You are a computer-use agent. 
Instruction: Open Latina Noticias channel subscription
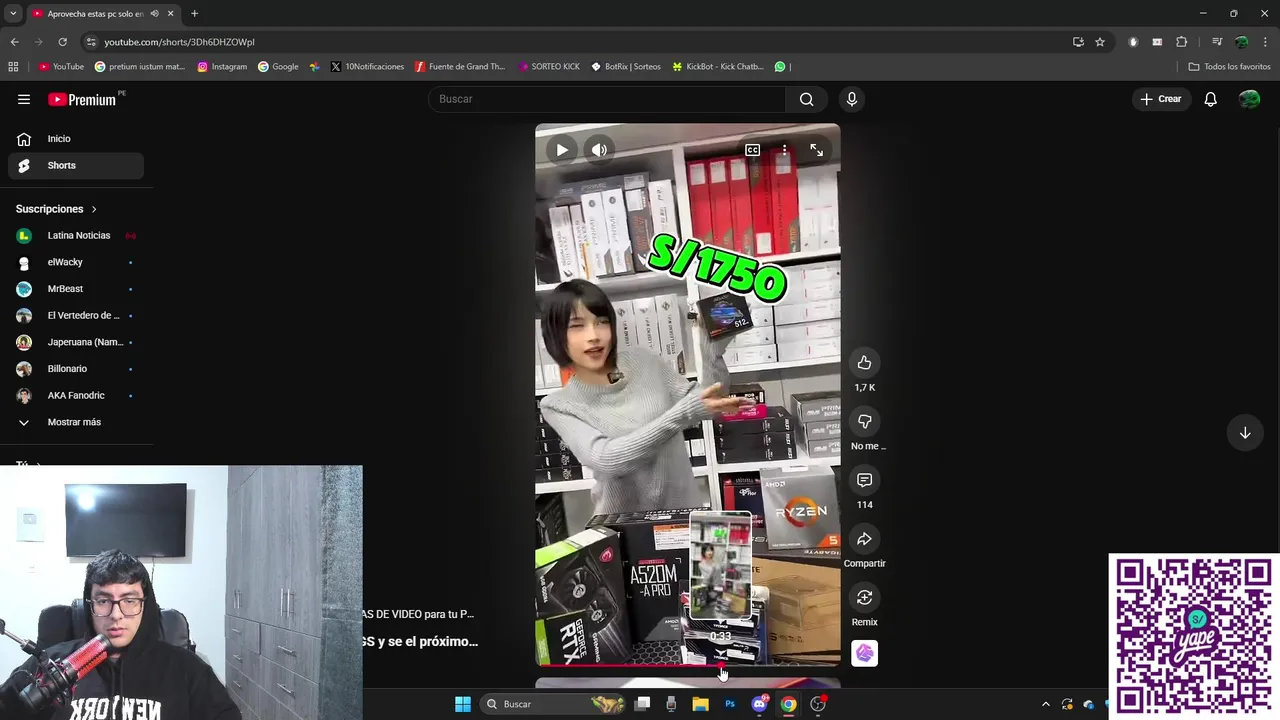76,236
